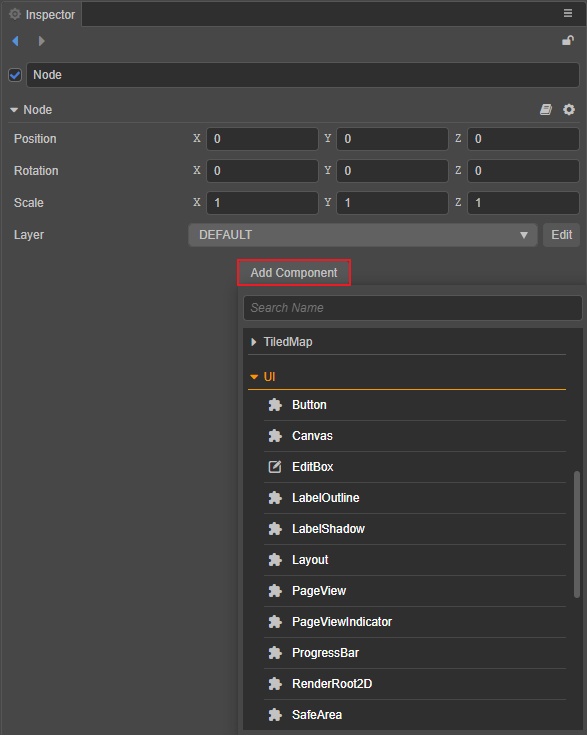Image resolution: width=587 pixels, height=735 pixels.
Task: Toggle the Inspector lock icon
Action: click(x=568, y=41)
